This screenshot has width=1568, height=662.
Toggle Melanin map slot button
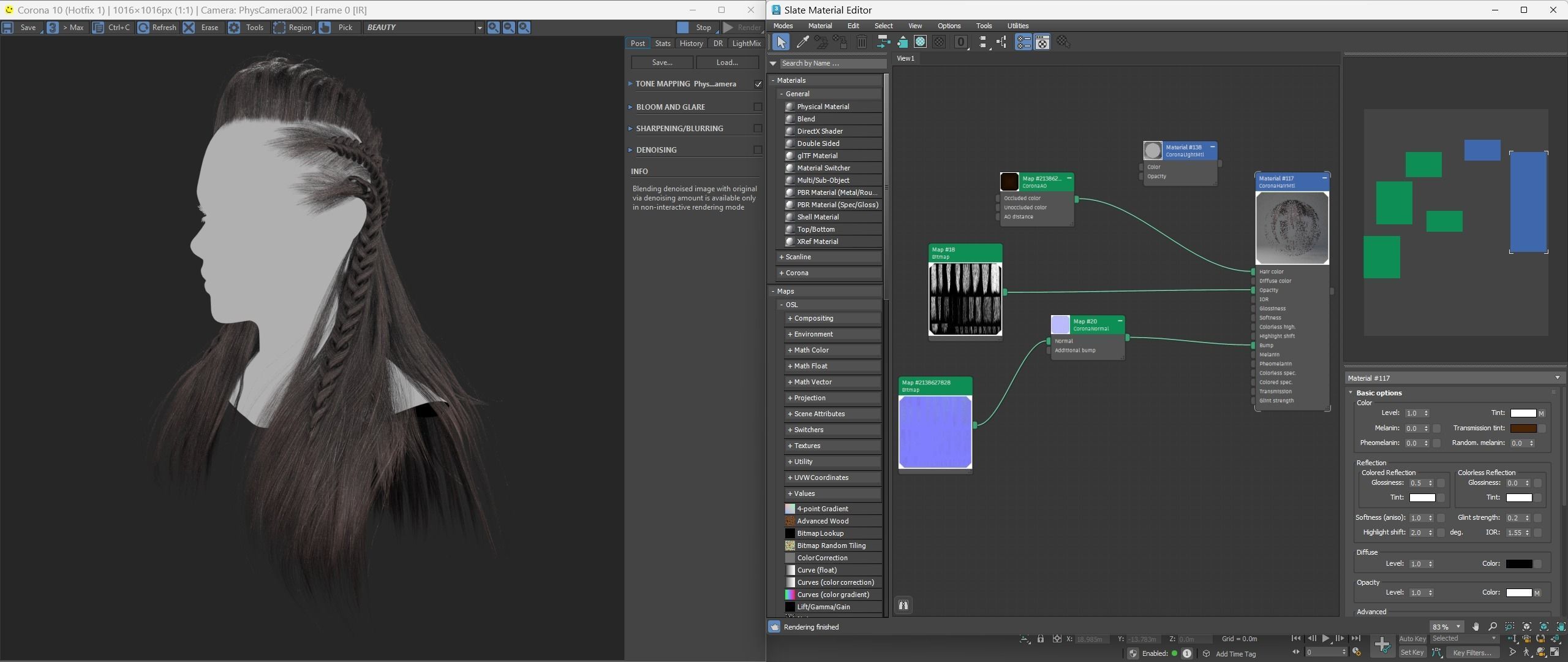[1437, 428]
